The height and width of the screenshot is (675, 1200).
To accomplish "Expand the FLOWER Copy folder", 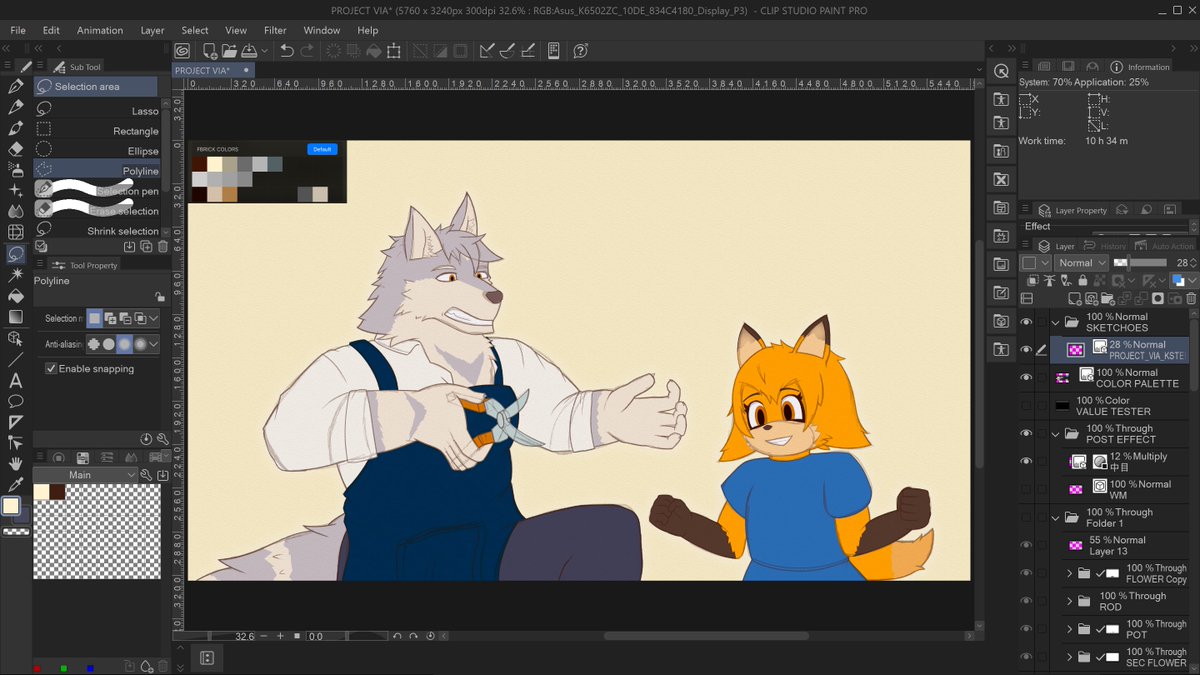I will [1069, 574].
